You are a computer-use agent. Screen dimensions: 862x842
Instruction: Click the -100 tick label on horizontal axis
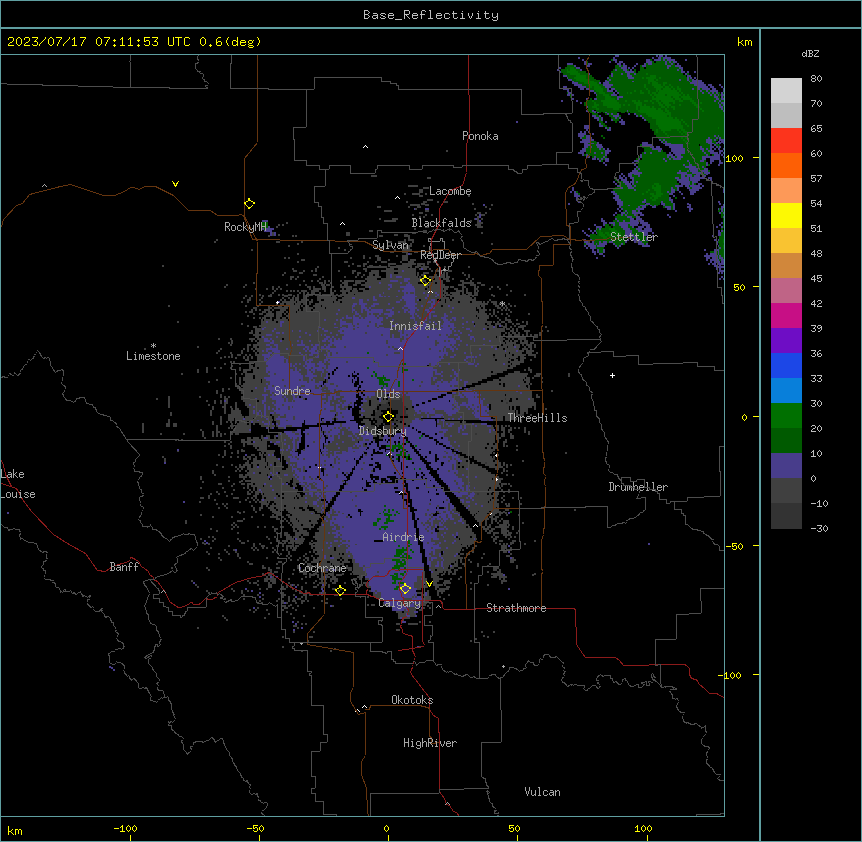click(125, 828)
